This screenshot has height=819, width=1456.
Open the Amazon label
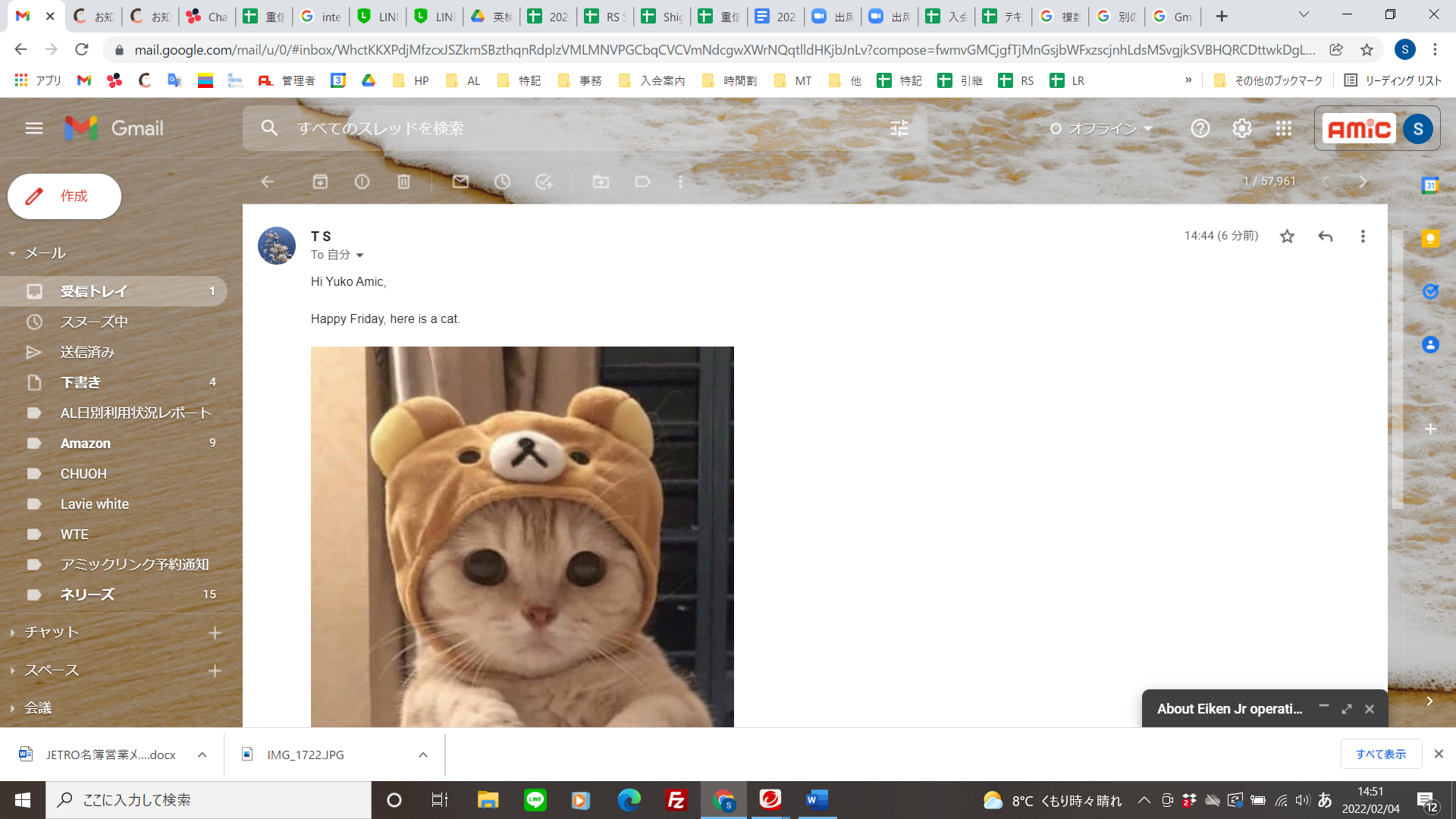tap(114, 443)
